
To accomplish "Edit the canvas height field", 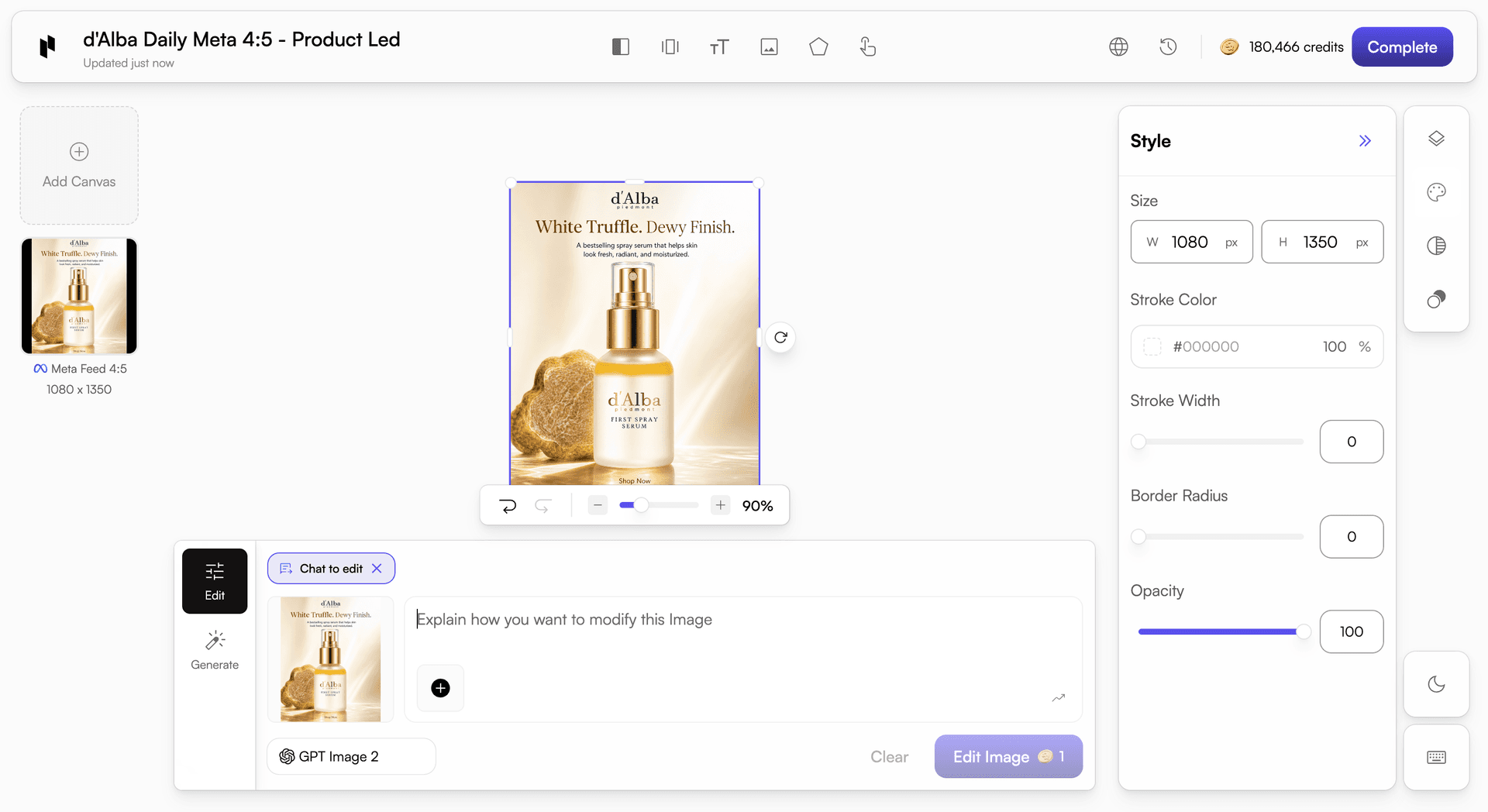I will pos(1322,242).
